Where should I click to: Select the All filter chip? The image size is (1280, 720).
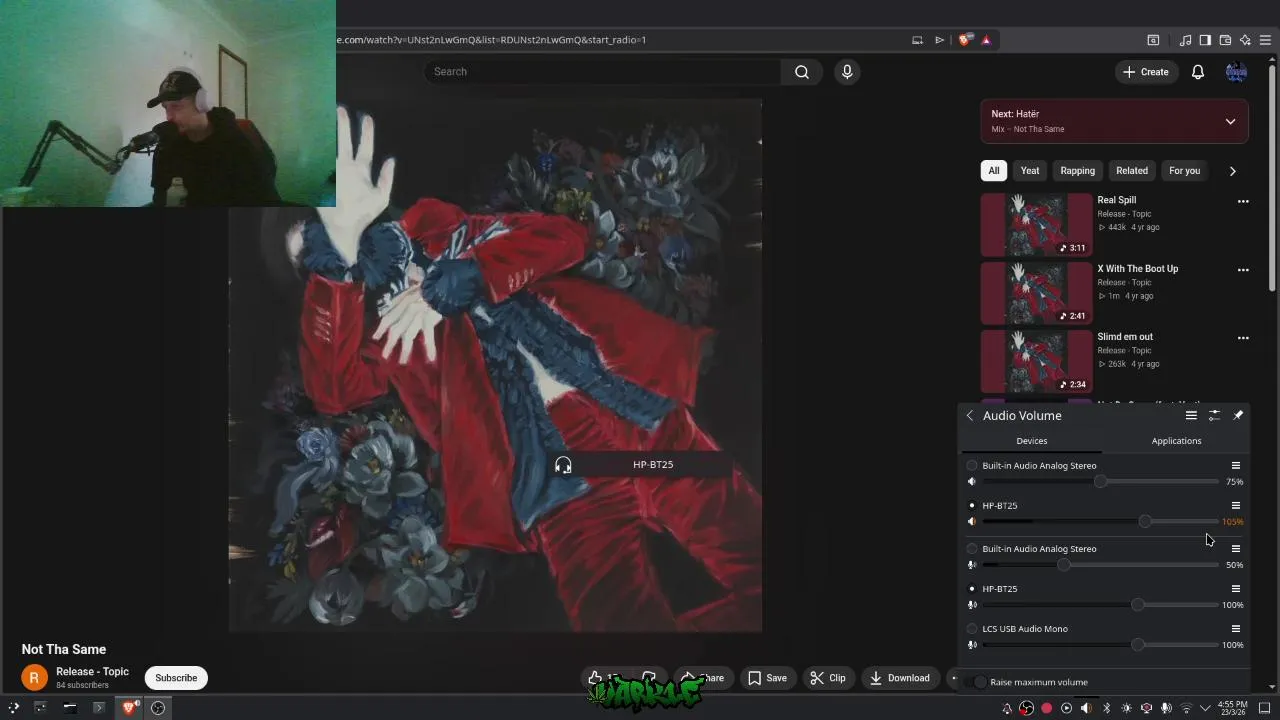pos(993,171)
